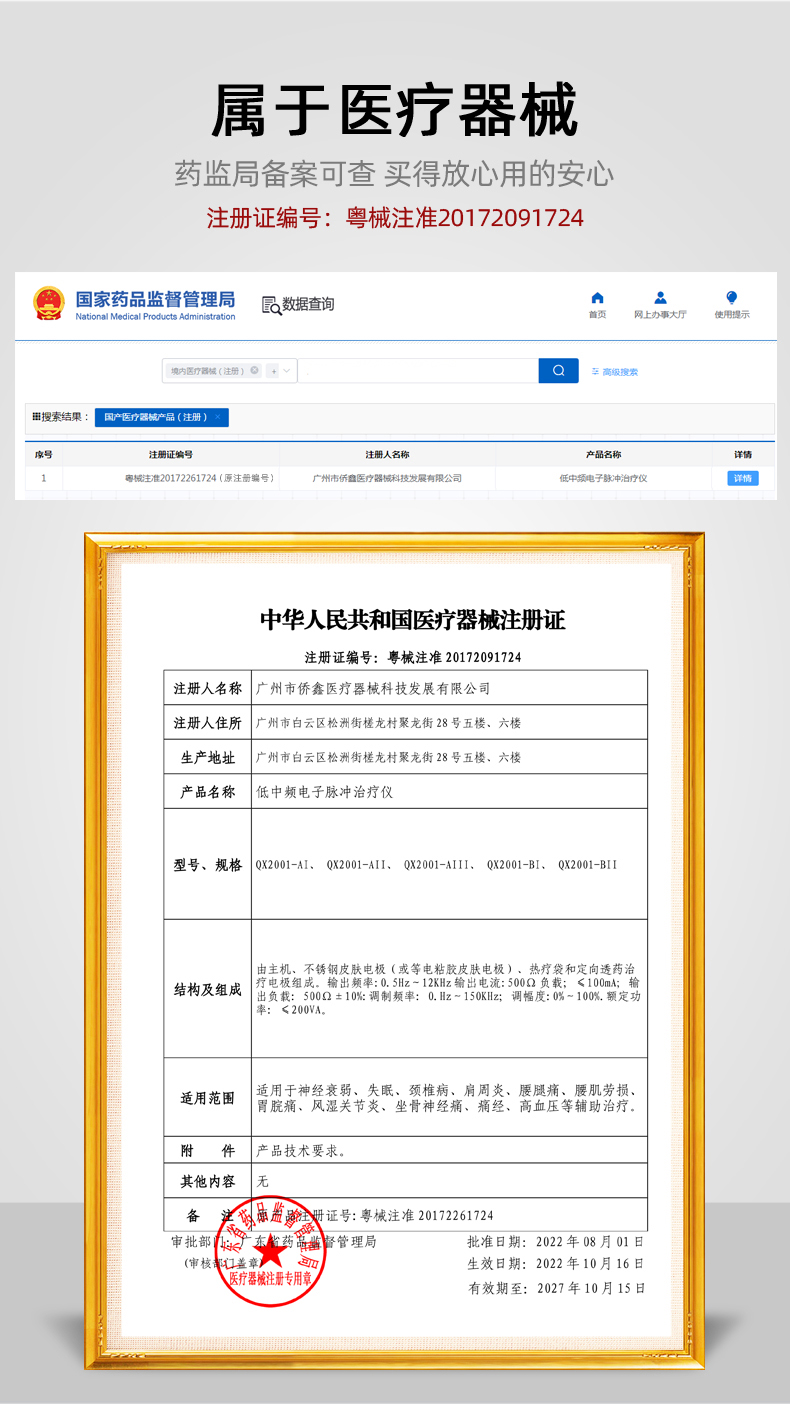Click the 首页 home icon

pyautogui.click(x=597, y=297)
